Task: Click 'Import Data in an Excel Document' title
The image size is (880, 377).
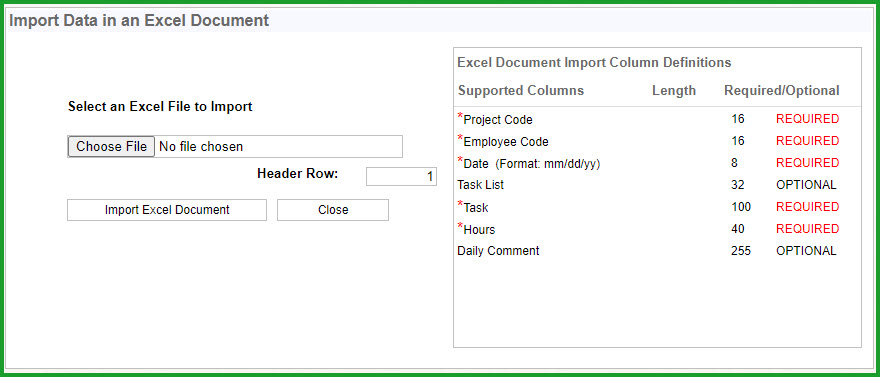Action: (139, 21)
